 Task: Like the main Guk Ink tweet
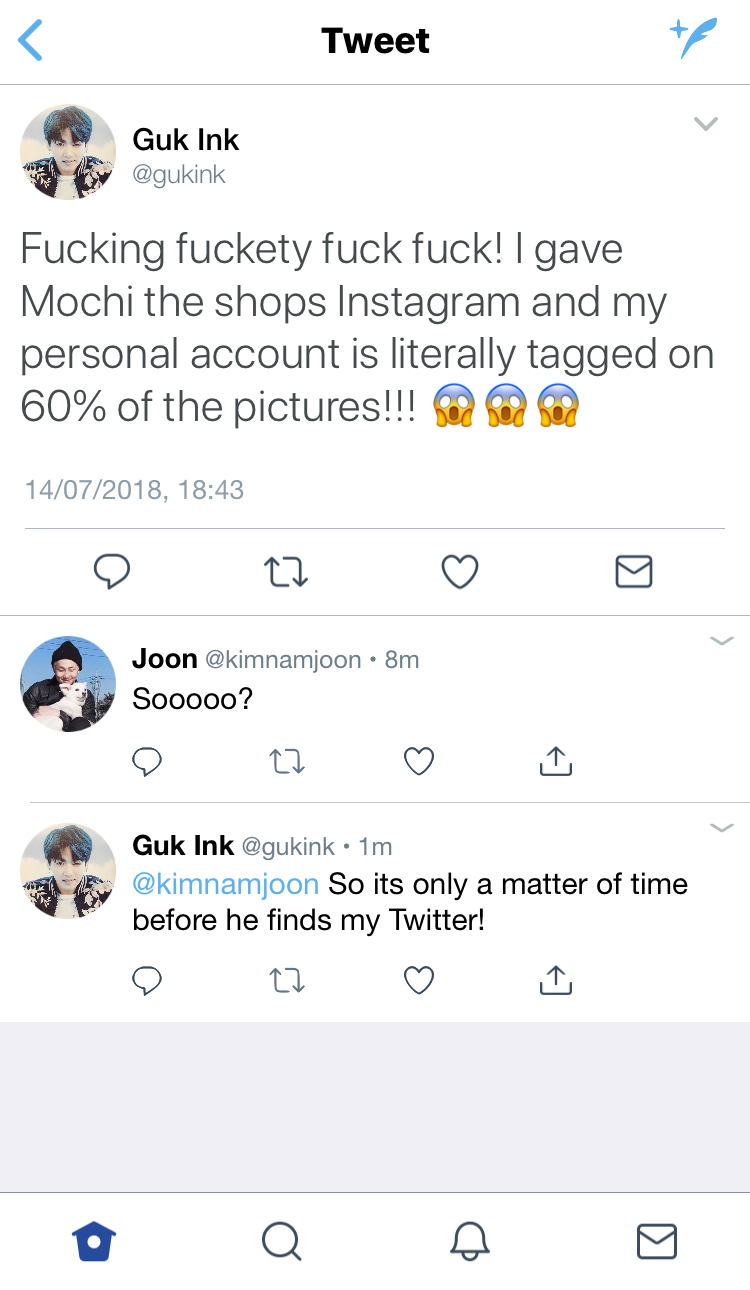460,571
